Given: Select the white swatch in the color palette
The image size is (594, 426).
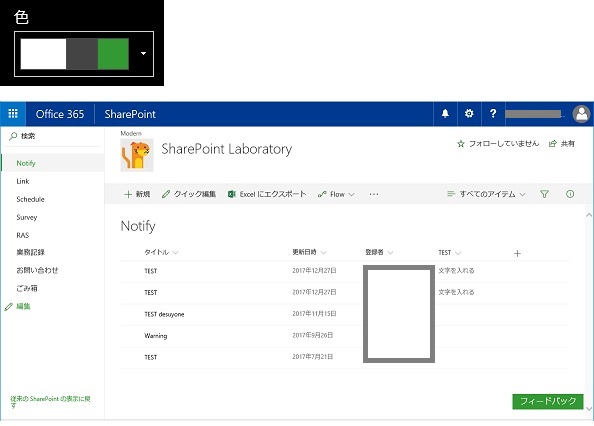Looking at the screenshot, I should click(43, 53).
